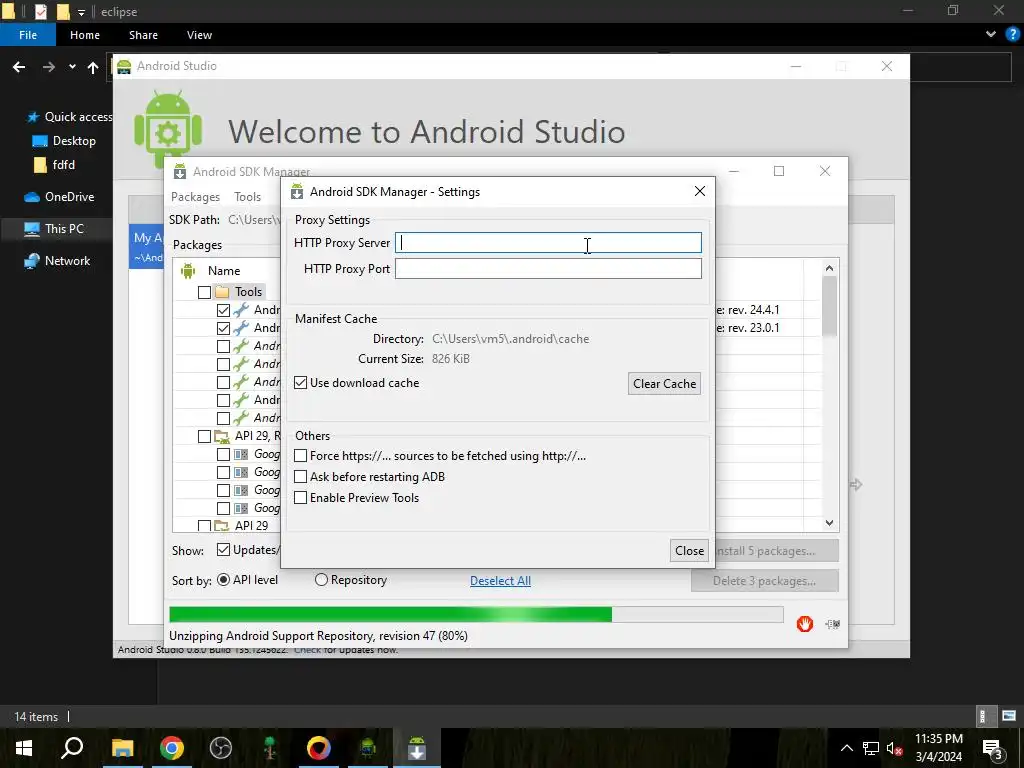Go back in File Explorer
Screen dimensions: 1024x768
click(19, 67)
